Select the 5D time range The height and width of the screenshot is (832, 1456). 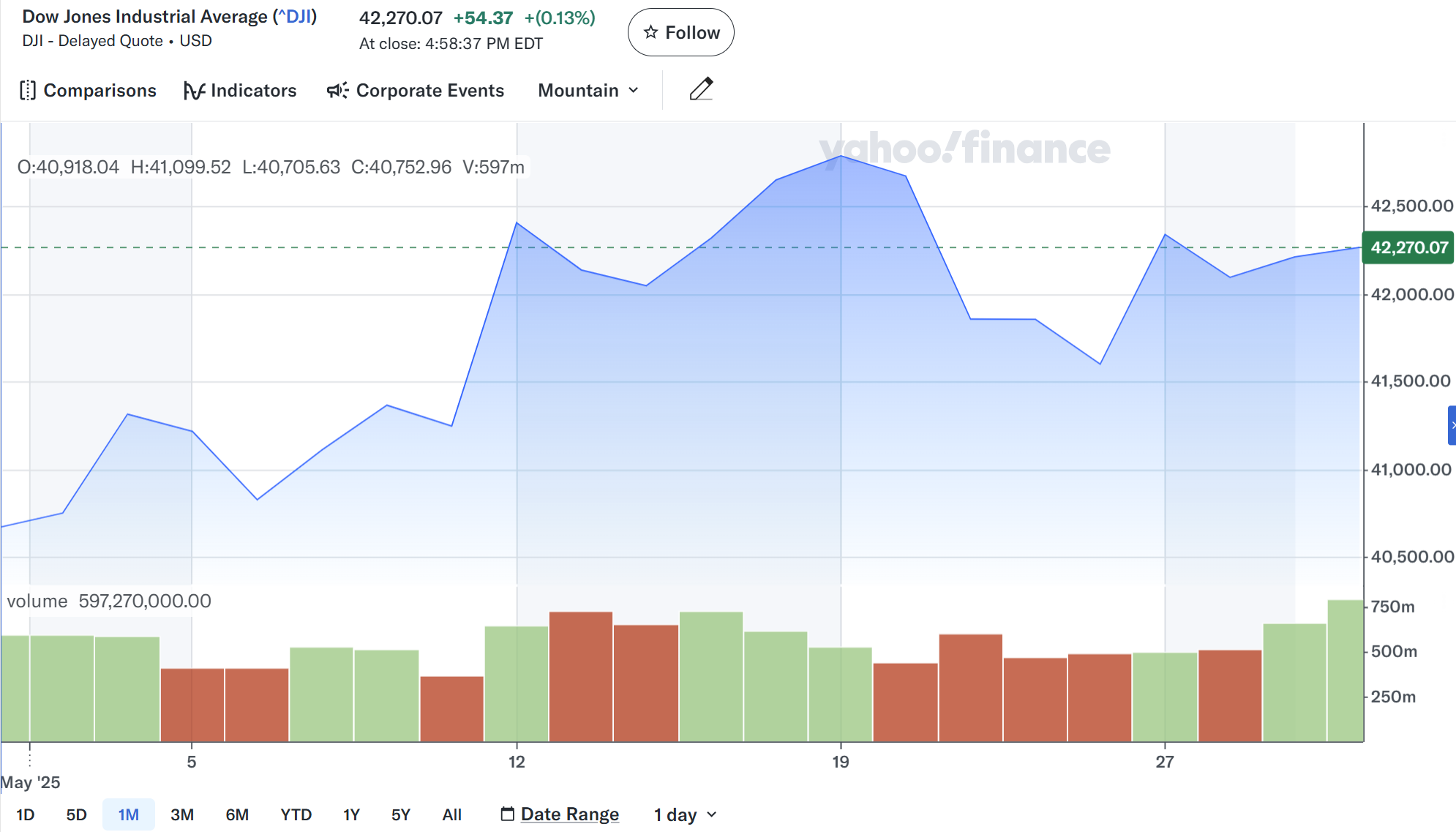tap(77, 814)
